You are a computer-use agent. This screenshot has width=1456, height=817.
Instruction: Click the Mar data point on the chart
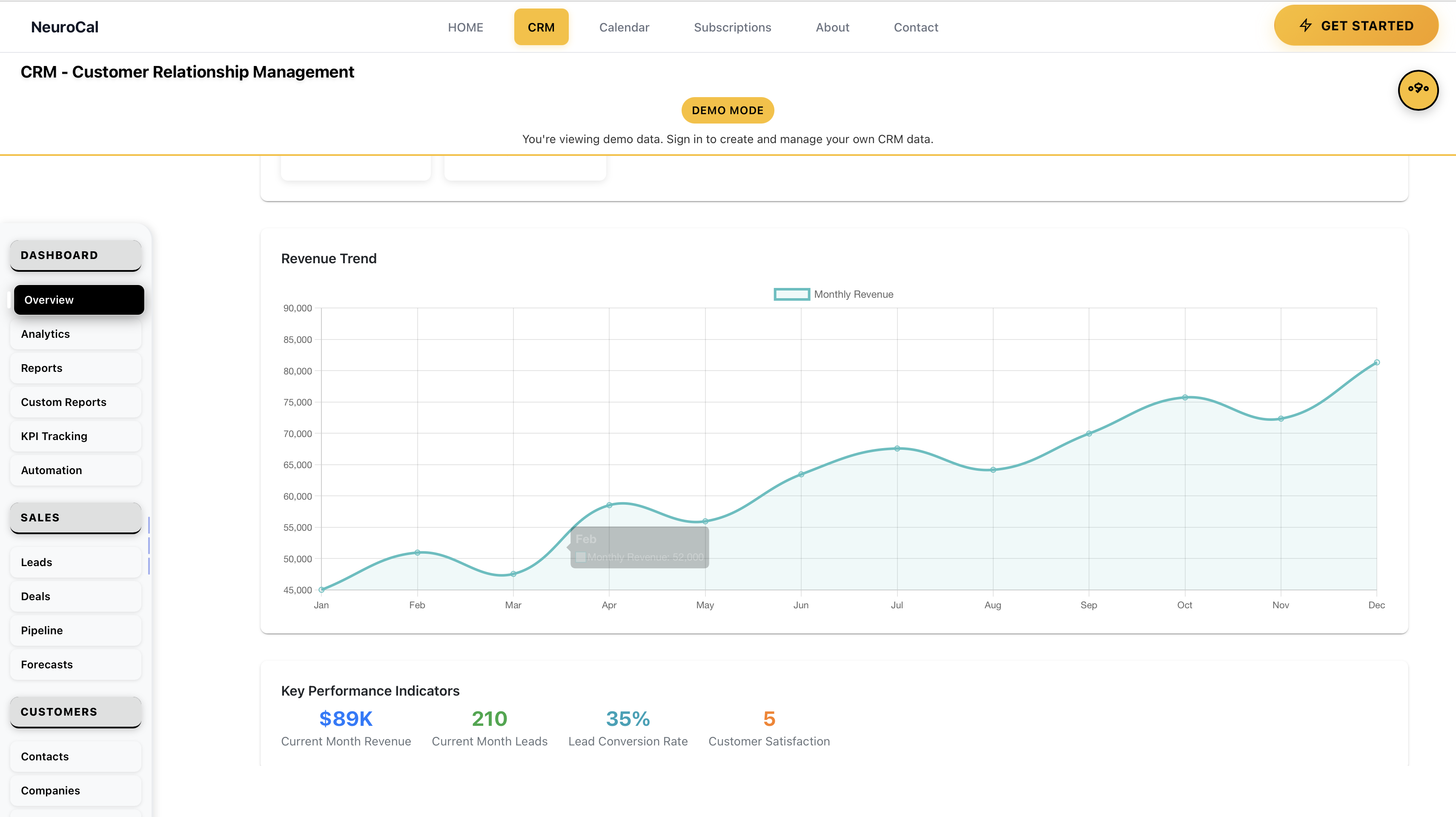[513, 574]
